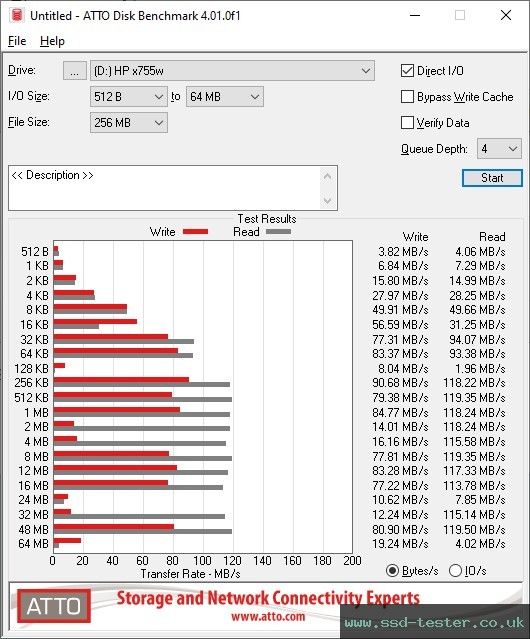Click the red Write legend swatch
Screen dimensions: 530x639
196,231
